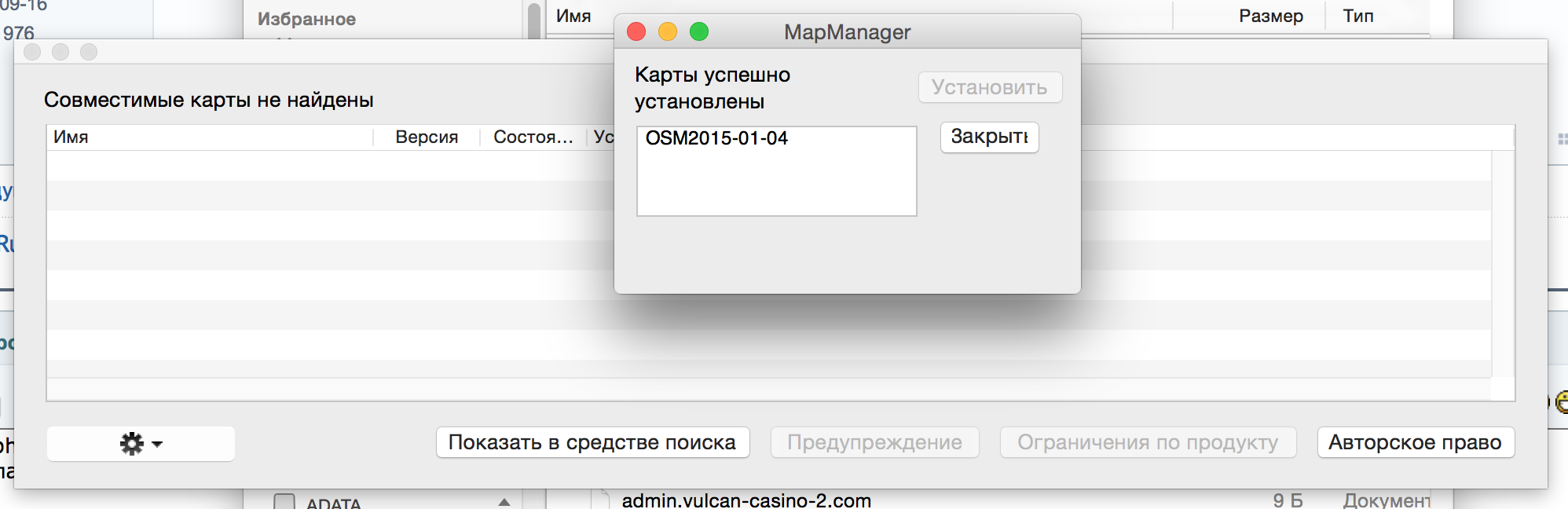The height and width of the screenshot is (509, 1568).
Task: Click the Авторское право button
Action: click(1416, 442)
